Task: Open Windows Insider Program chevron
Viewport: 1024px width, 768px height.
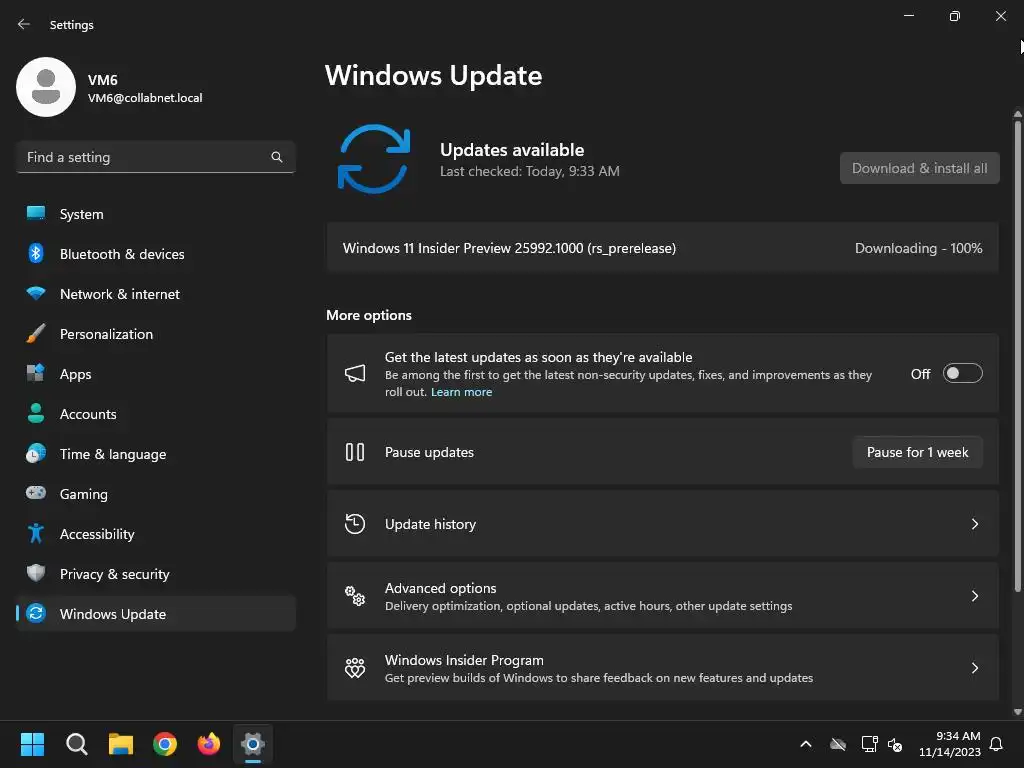Action: (974, 667)
